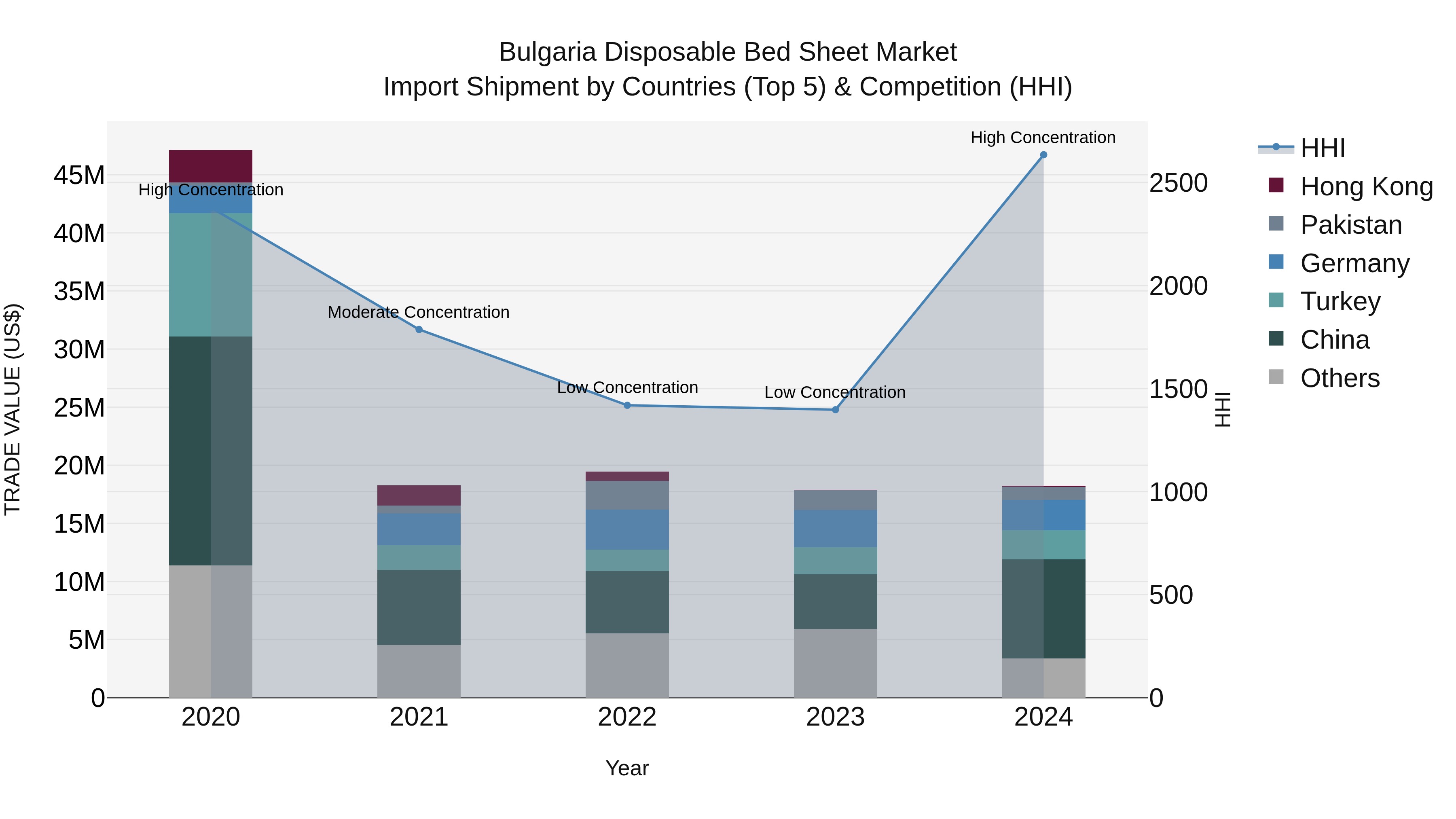Click the 2500 HHI axis tick label

coord(1179,183)
